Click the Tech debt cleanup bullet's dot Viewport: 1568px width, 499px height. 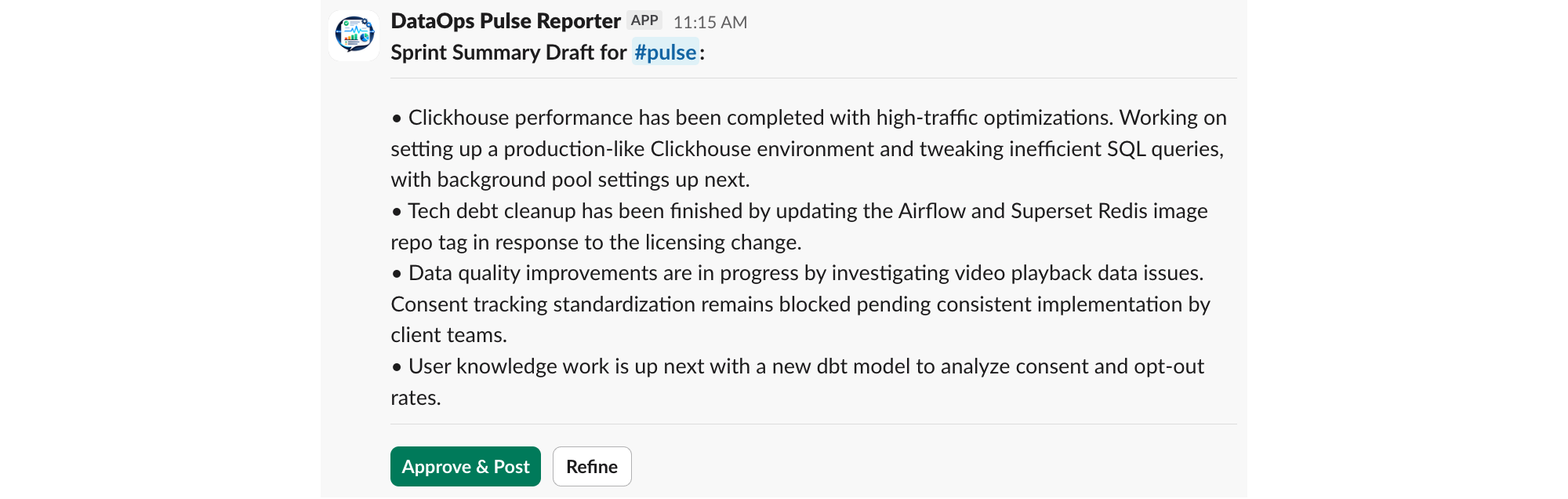397,212
